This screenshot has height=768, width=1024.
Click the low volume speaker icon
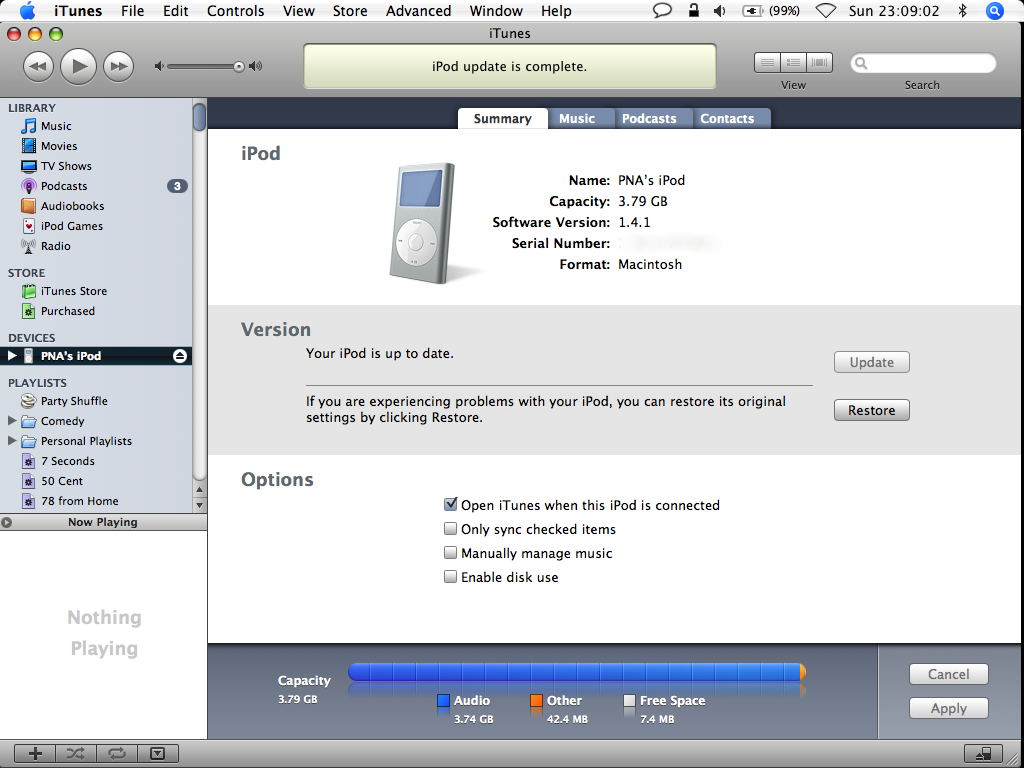159,66
